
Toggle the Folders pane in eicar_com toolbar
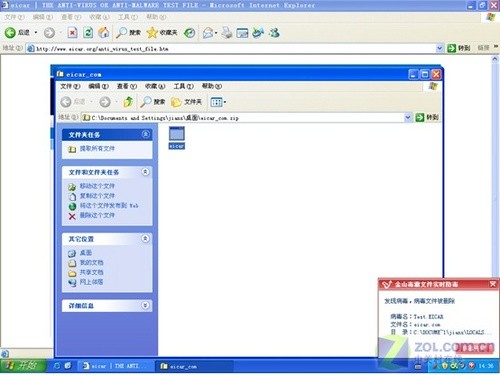186,102
